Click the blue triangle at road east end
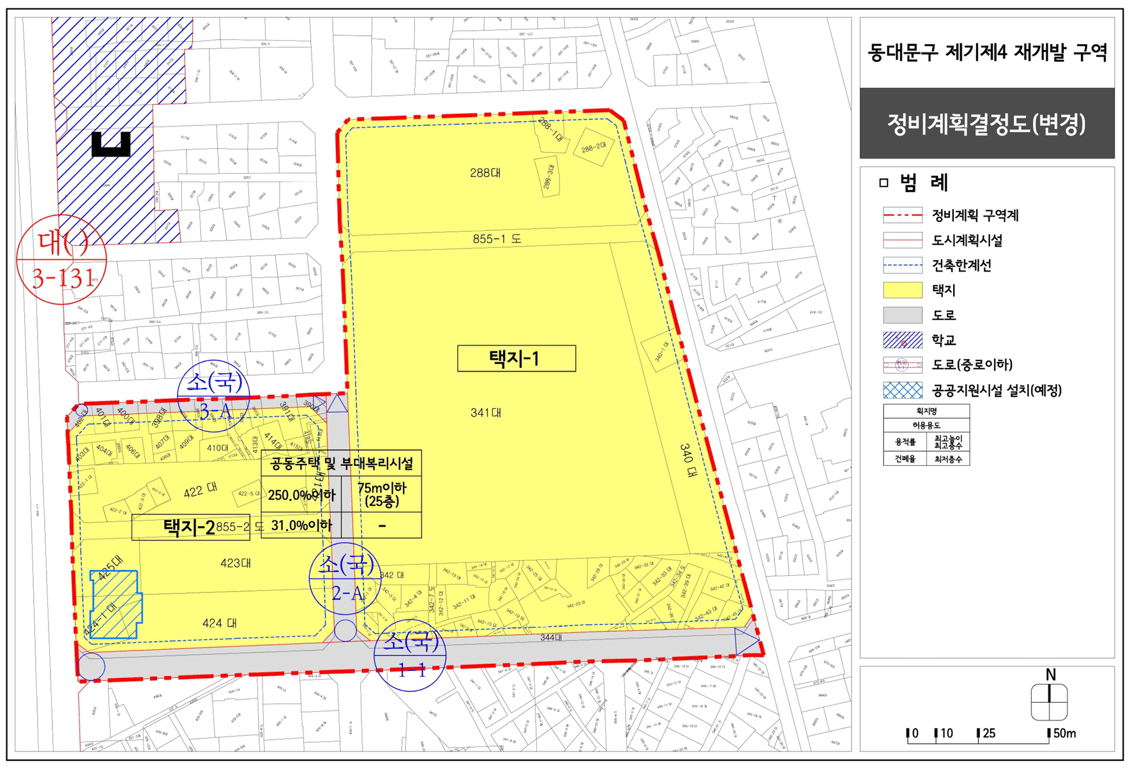The height and width of the screenshot is (768, 1130). [x=747, y=641]
